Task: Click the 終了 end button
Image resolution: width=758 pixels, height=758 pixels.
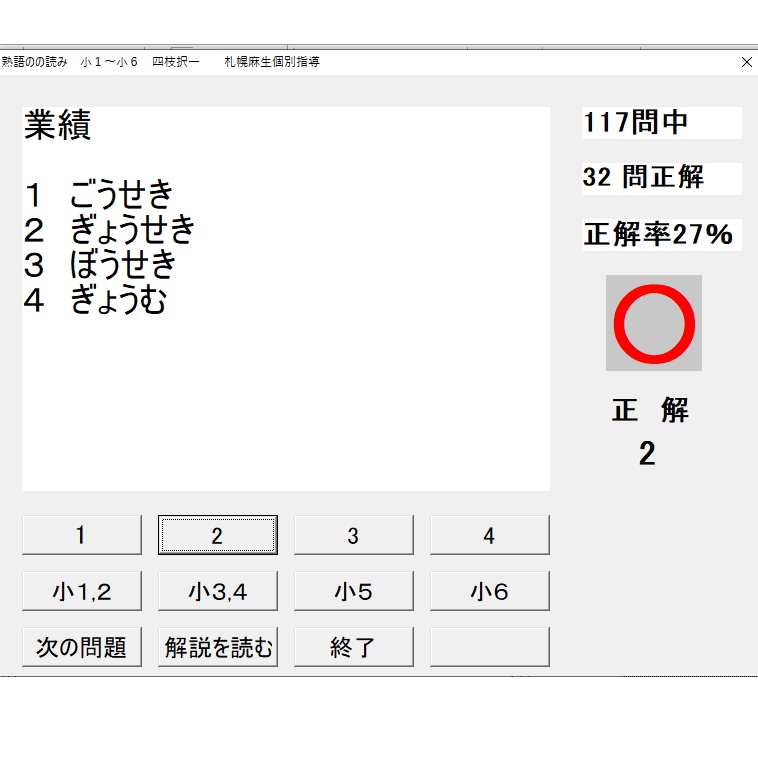Action: coord(354,647)
